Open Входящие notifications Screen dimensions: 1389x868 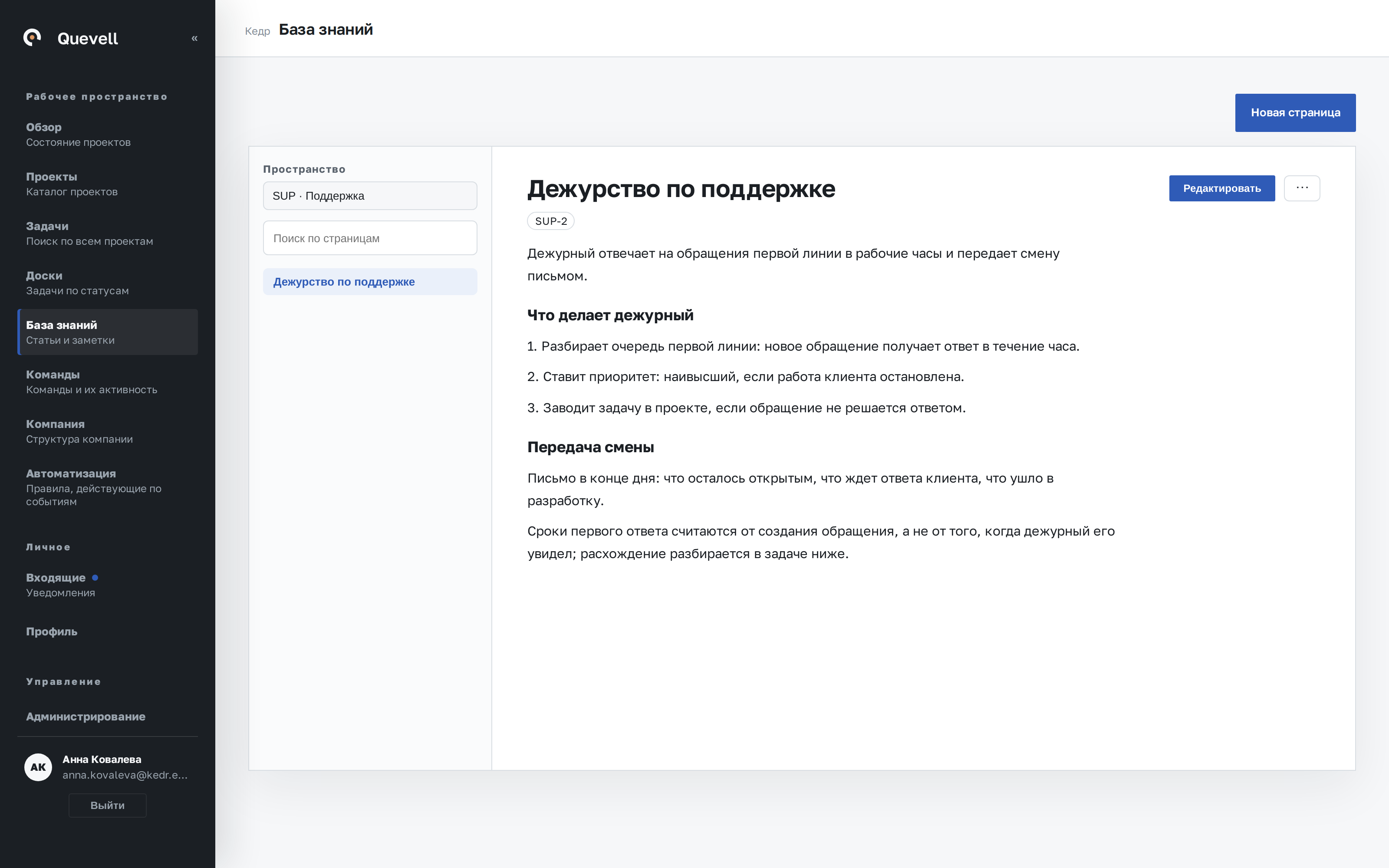tap(107, 585)
